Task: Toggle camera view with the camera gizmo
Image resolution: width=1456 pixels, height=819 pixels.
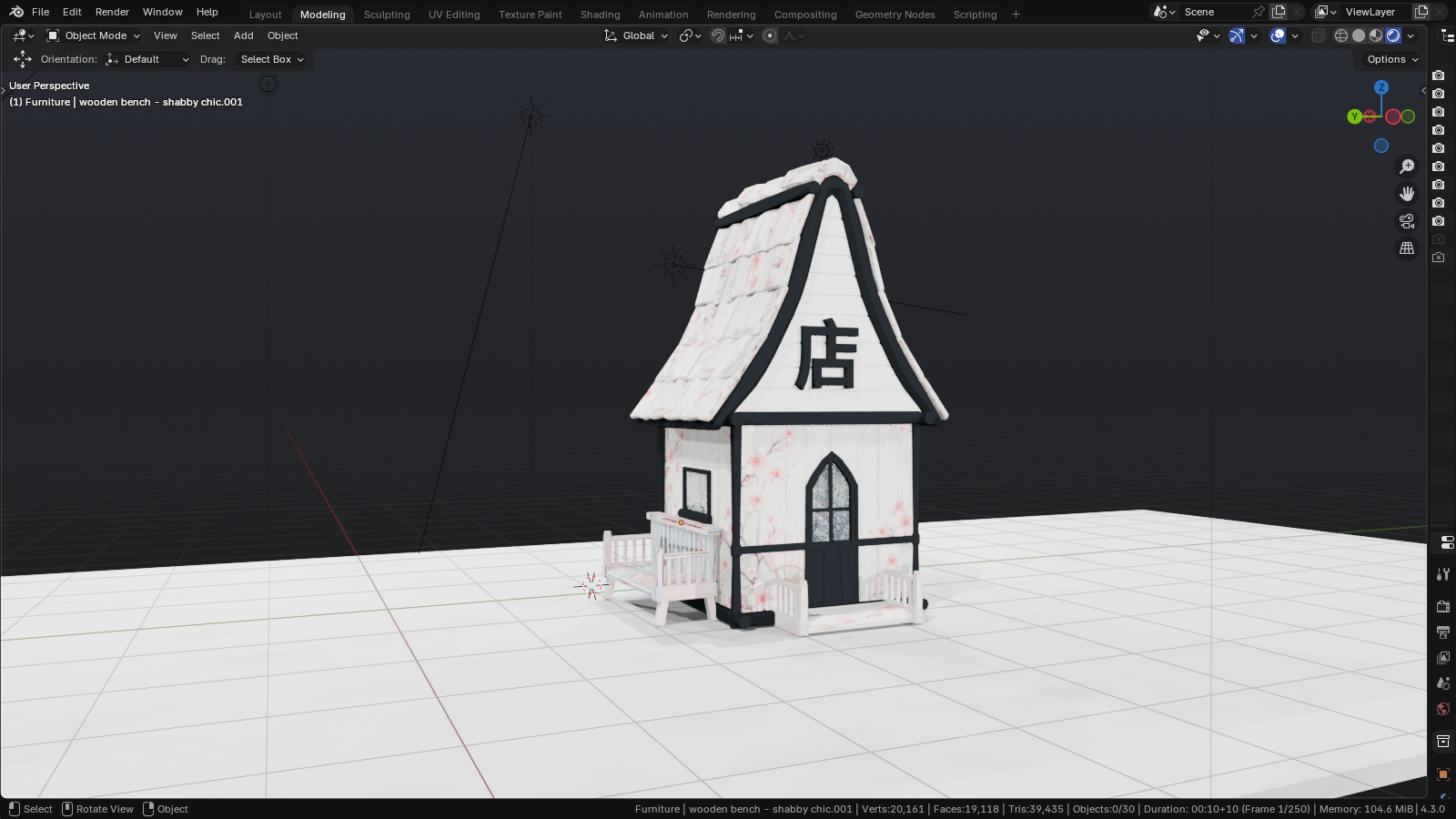Action: coord(1407,221)
